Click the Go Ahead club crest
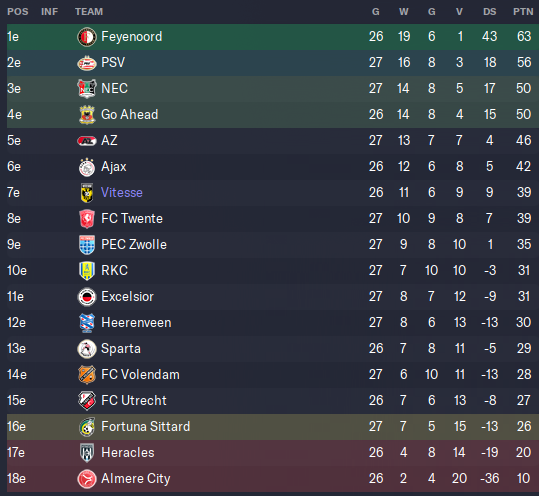The image size is (539, 496). pyautogui.click(x=87, y=115)
